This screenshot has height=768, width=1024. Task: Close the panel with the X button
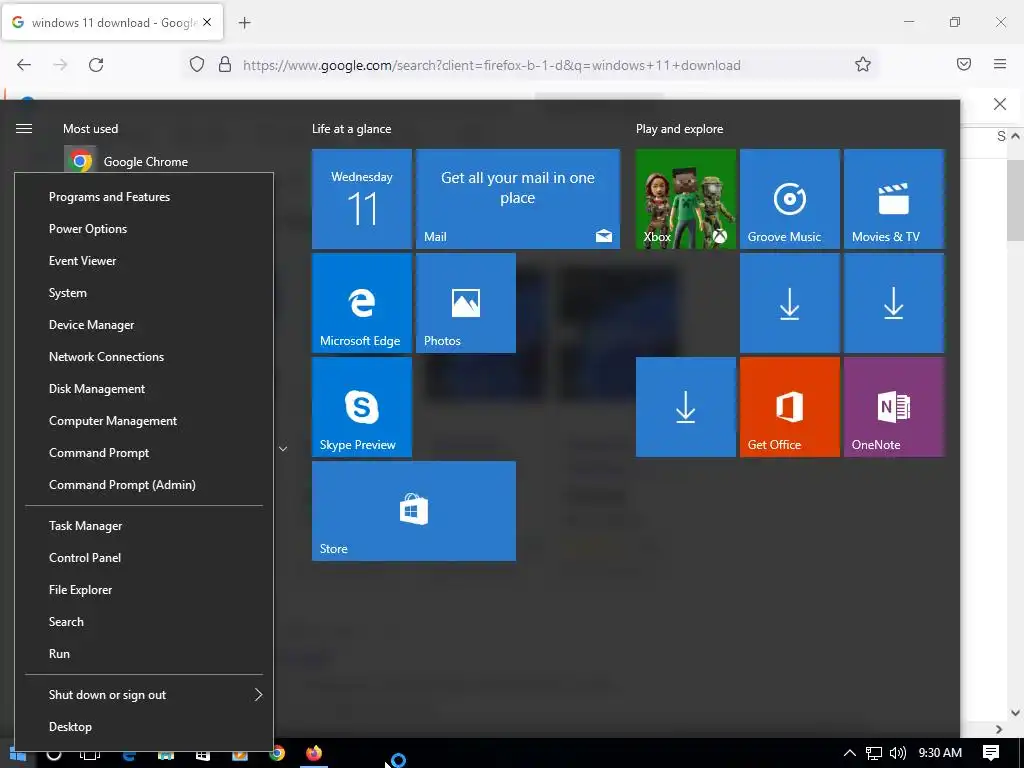[x=1000, y=104]
